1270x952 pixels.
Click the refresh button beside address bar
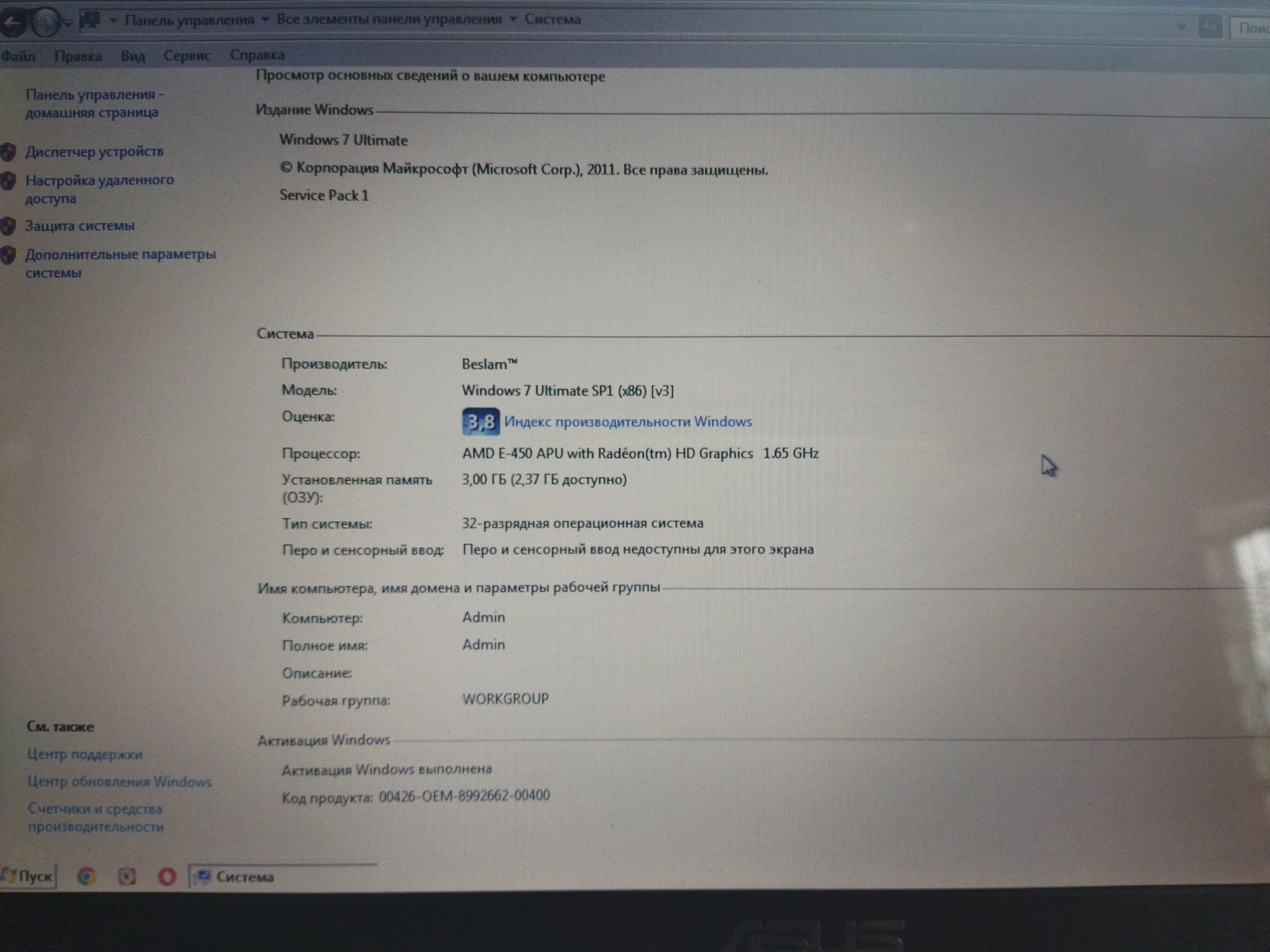[1210, 27]
